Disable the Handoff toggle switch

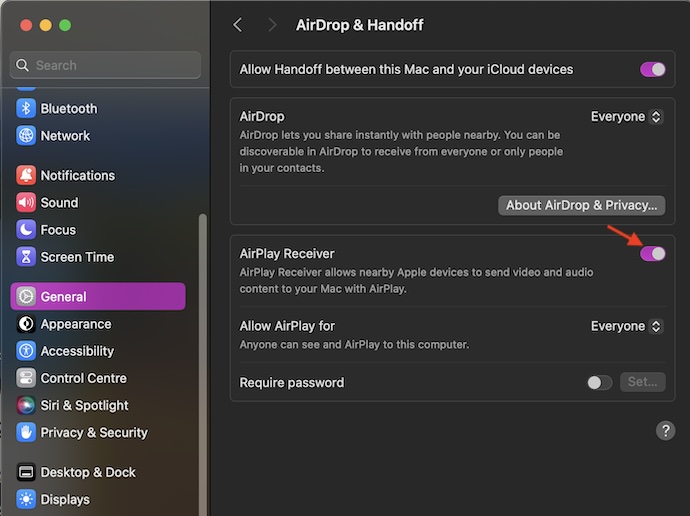point(652,69)
